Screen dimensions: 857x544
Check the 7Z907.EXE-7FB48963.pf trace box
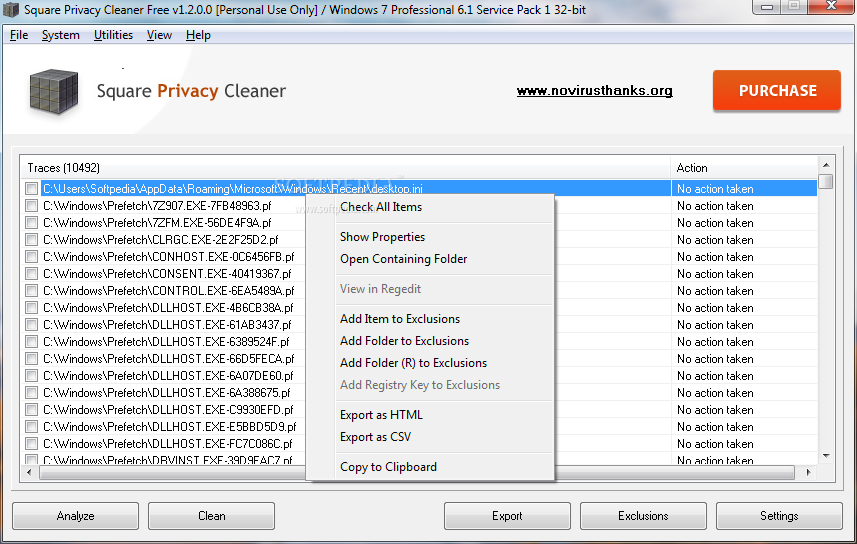31,206
